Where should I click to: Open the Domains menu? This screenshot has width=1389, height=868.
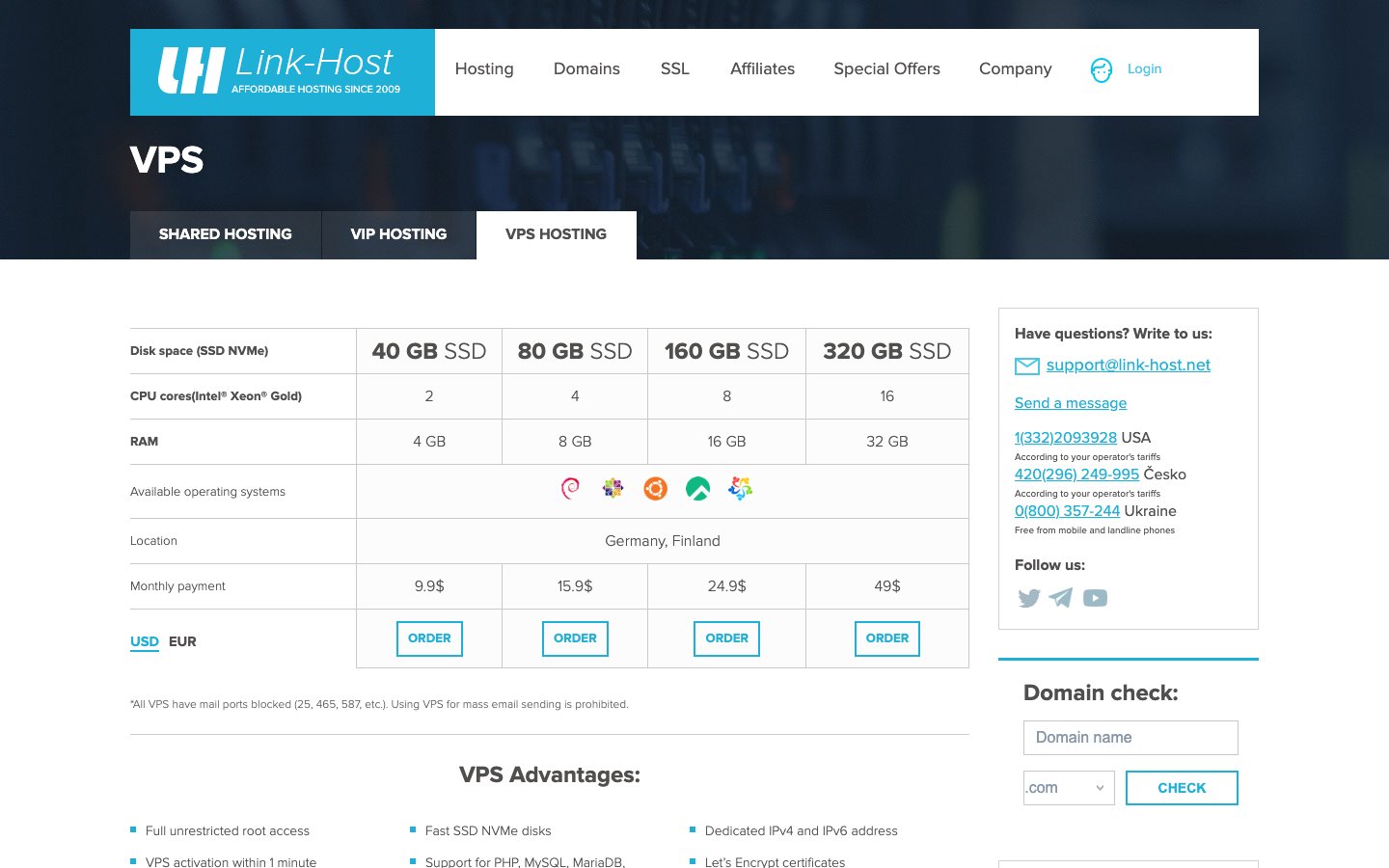tap(586, 69)
